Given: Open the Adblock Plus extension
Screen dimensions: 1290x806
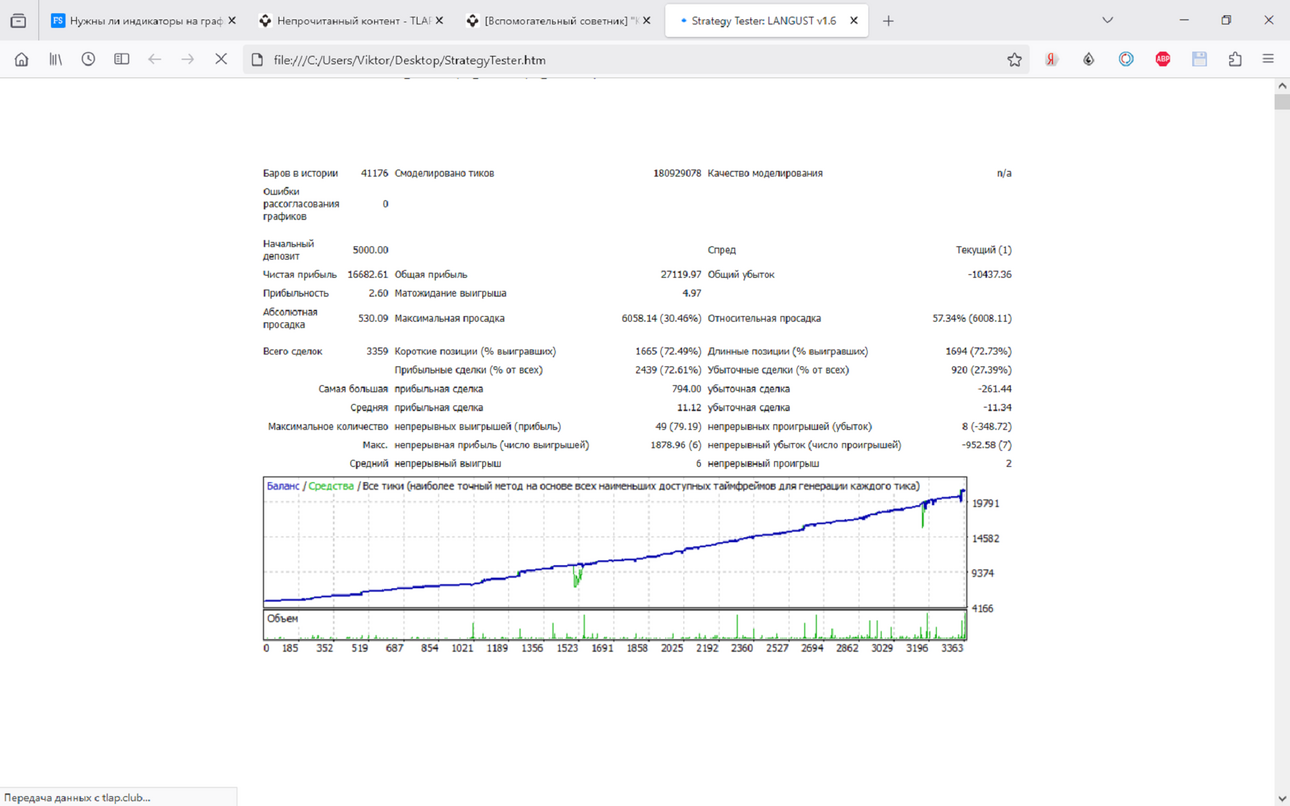Looking at the screenshot, I should (x=1162, y=60).
